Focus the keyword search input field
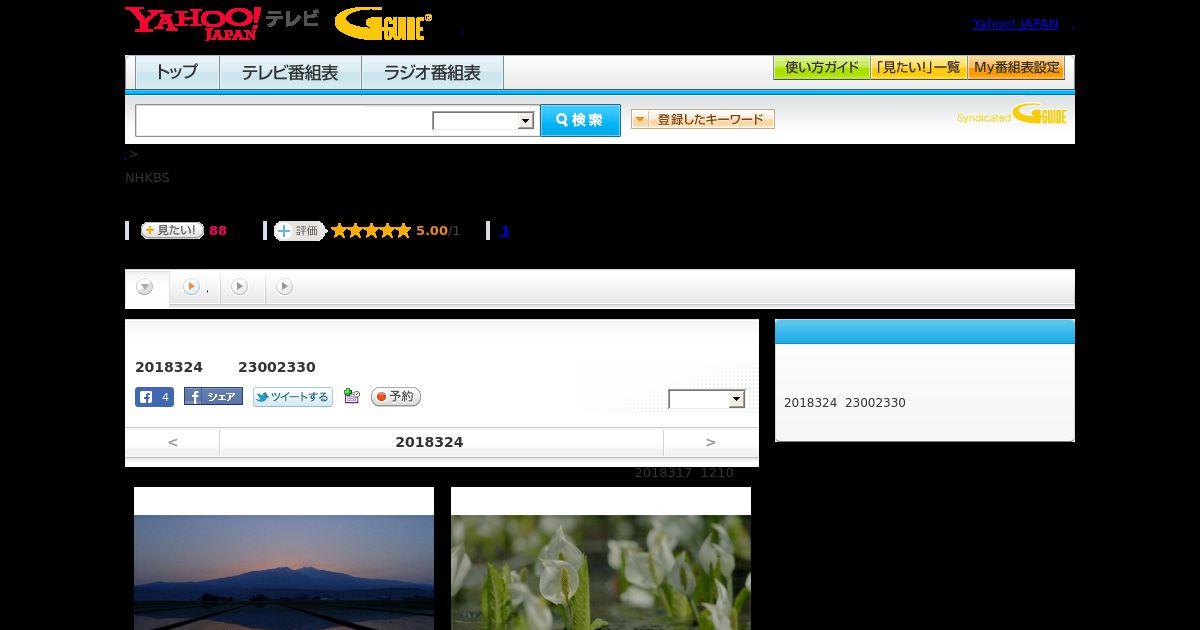 pyautogui.click(x=284, y=120)
